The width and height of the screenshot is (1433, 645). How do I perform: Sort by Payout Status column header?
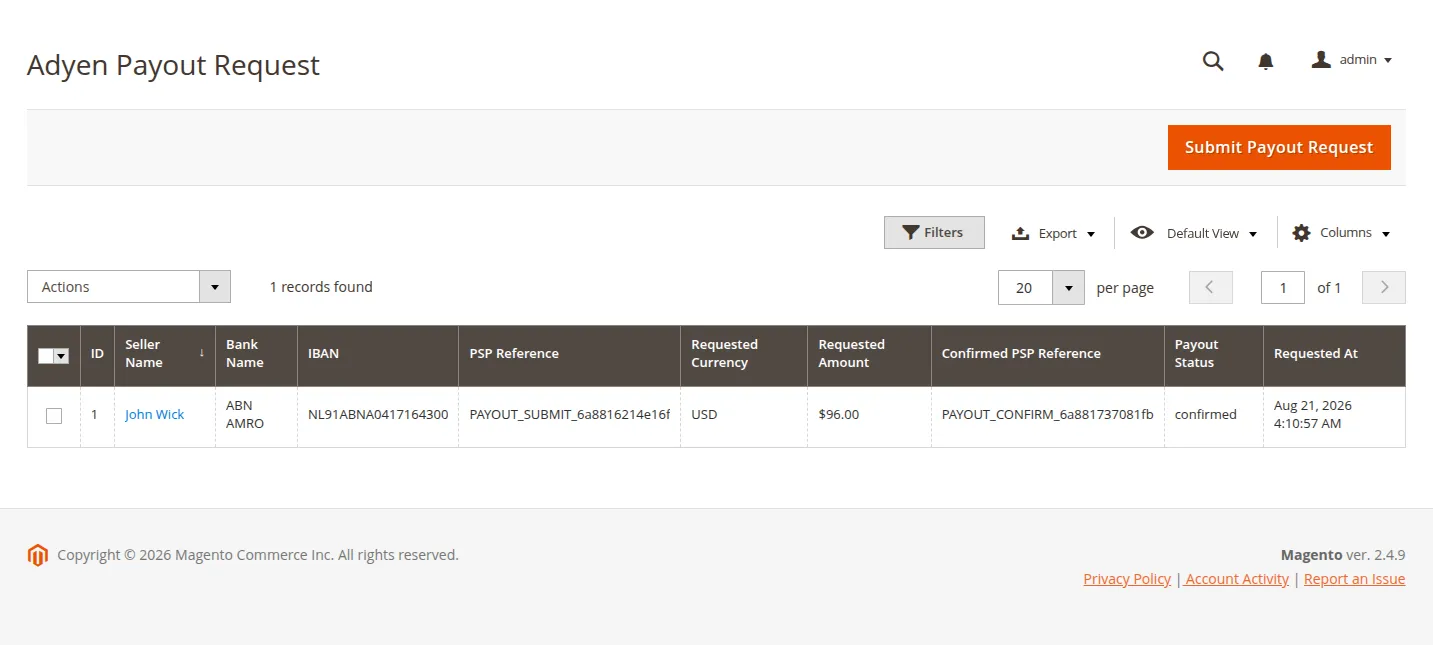pyautogui.click(x=1214, y=354)
